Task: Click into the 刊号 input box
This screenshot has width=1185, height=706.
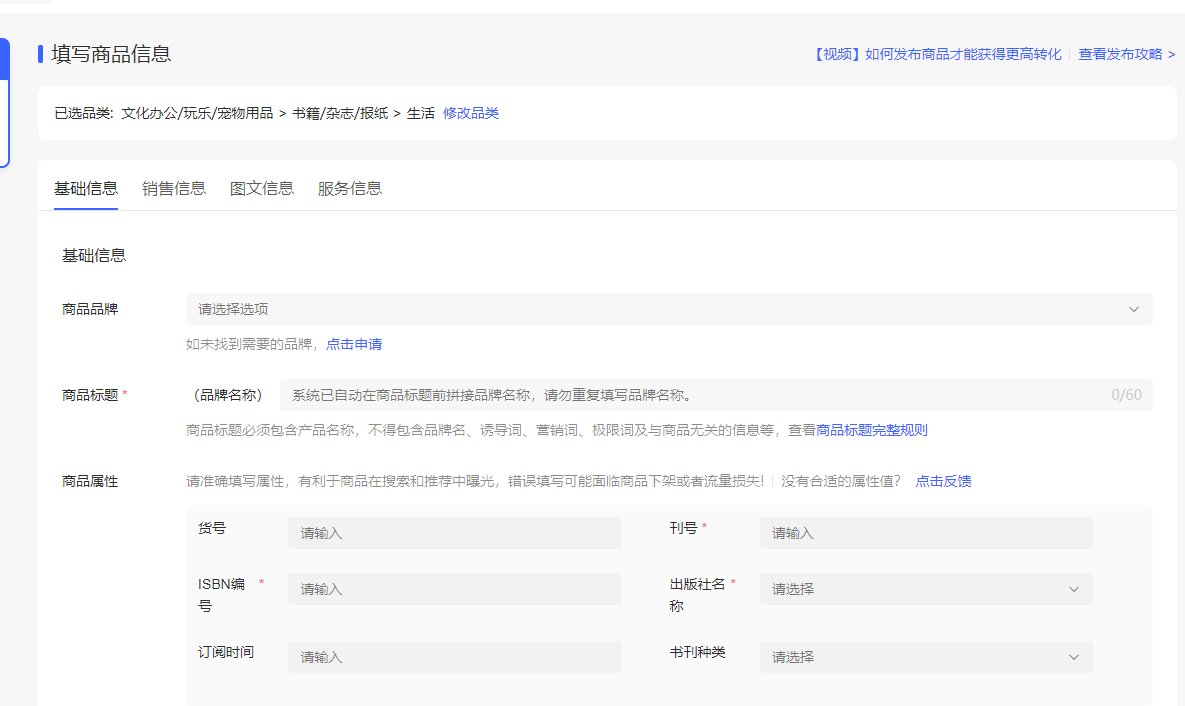Action: click(x=925, y=534)
